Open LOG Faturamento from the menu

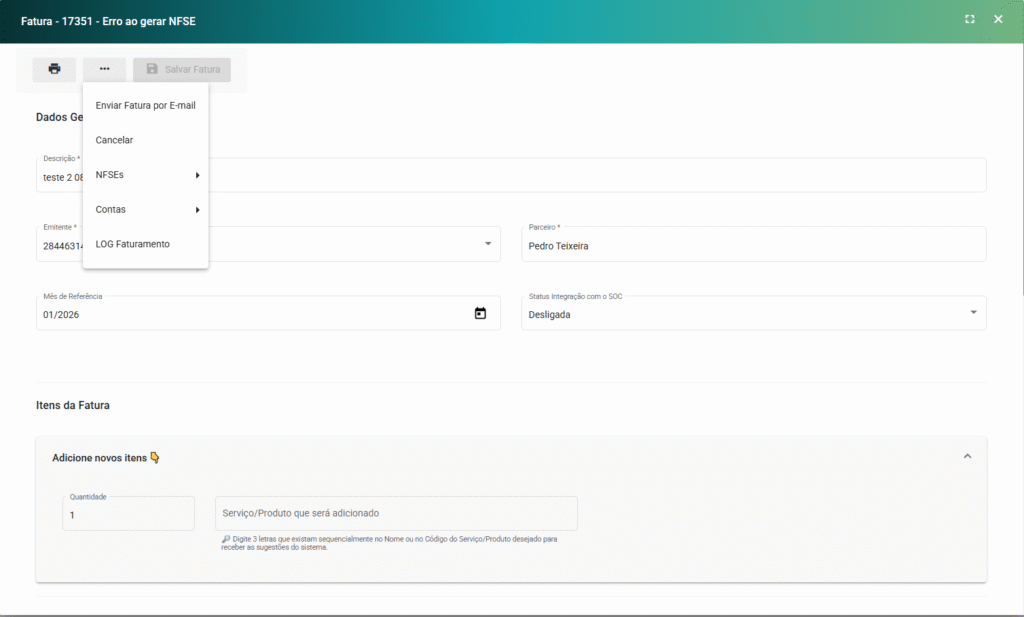(132, 244)
